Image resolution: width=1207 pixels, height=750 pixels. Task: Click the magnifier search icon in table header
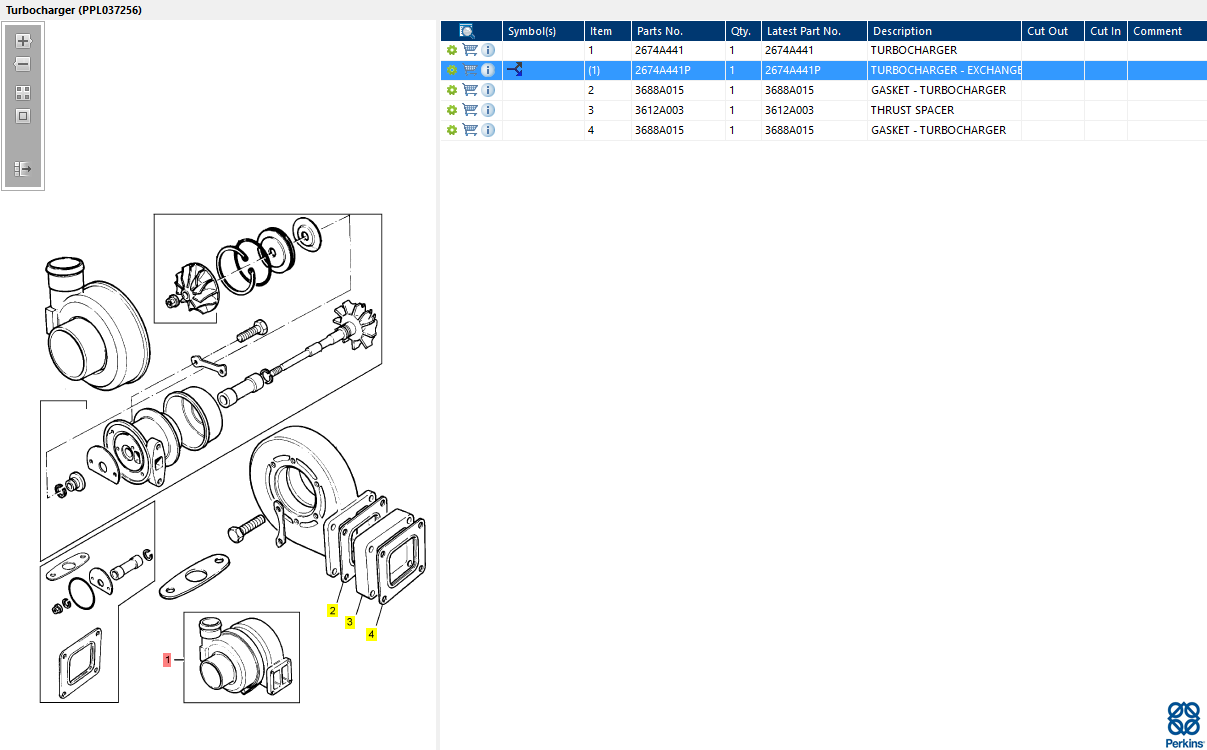pos(467,31)
